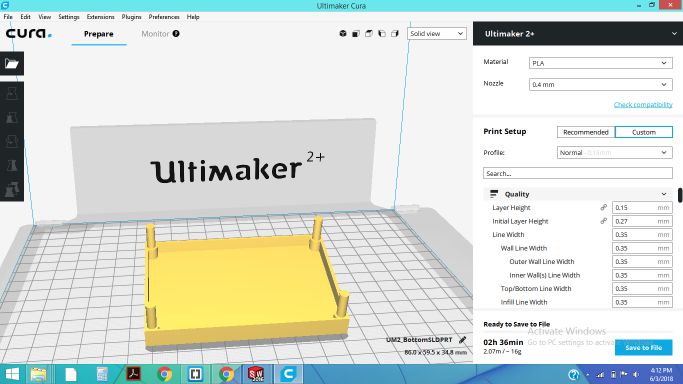Select the Mirror tool in sidebar
Image resolution: width=683 pixels, height=384 pixels.
click(x=12, y=165)
